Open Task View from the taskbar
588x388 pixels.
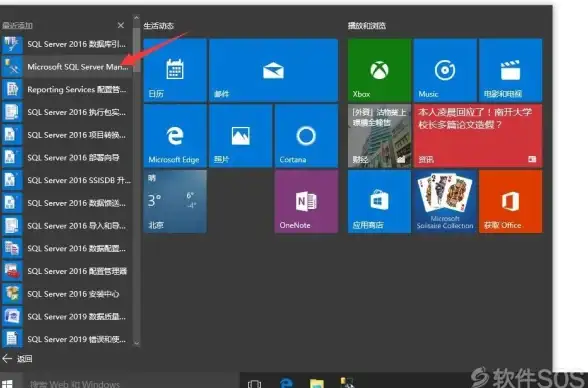(x=255, y=384)
